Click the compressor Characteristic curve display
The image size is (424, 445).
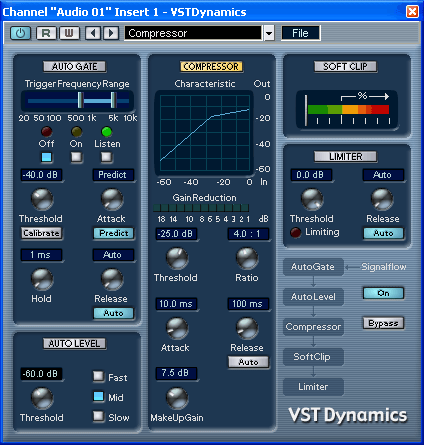click(205, 133)
